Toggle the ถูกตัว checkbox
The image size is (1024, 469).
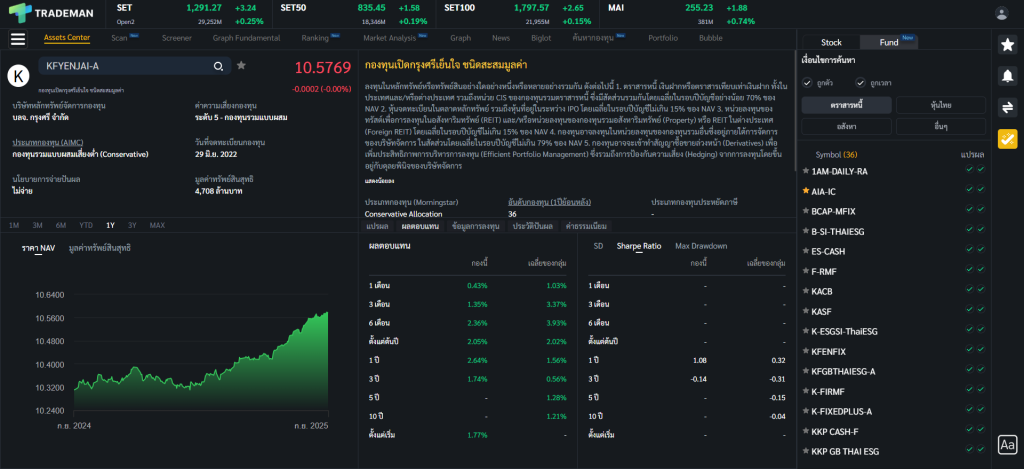coord(807,82)
